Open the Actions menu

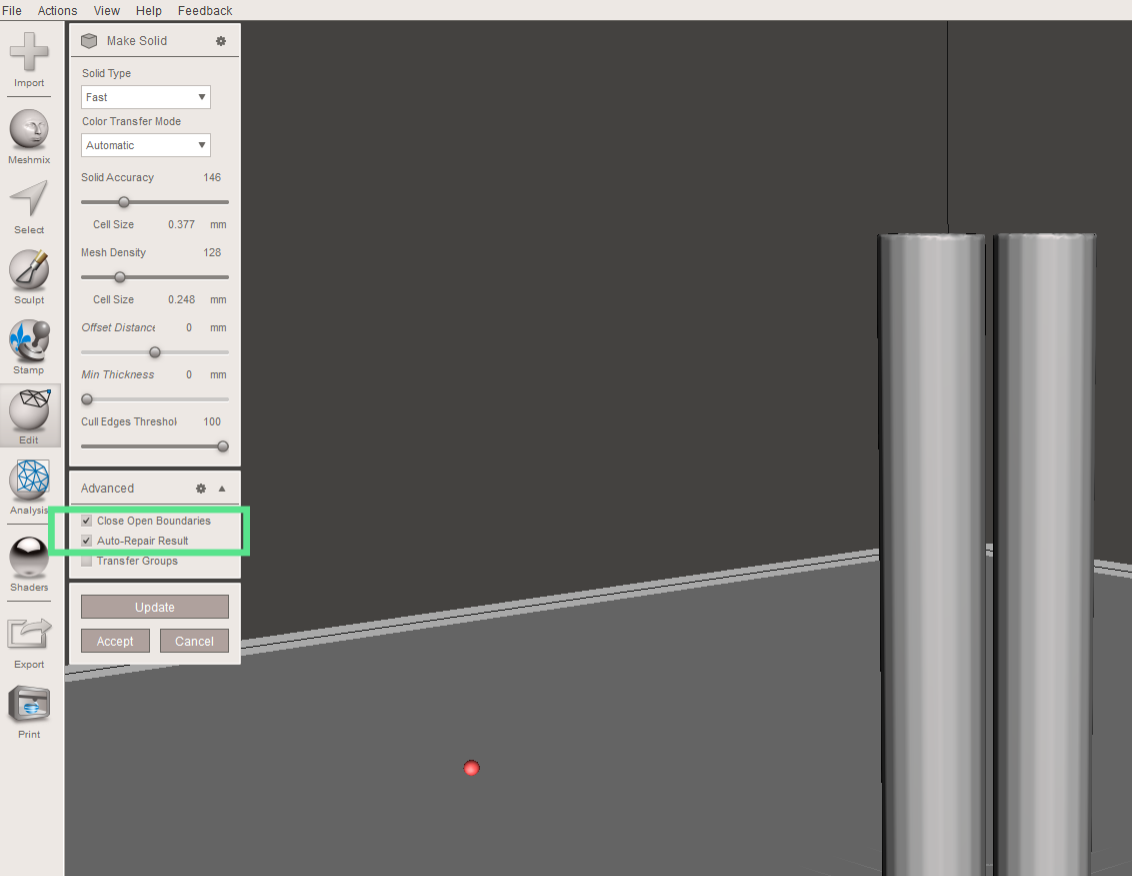pos(57,10)
